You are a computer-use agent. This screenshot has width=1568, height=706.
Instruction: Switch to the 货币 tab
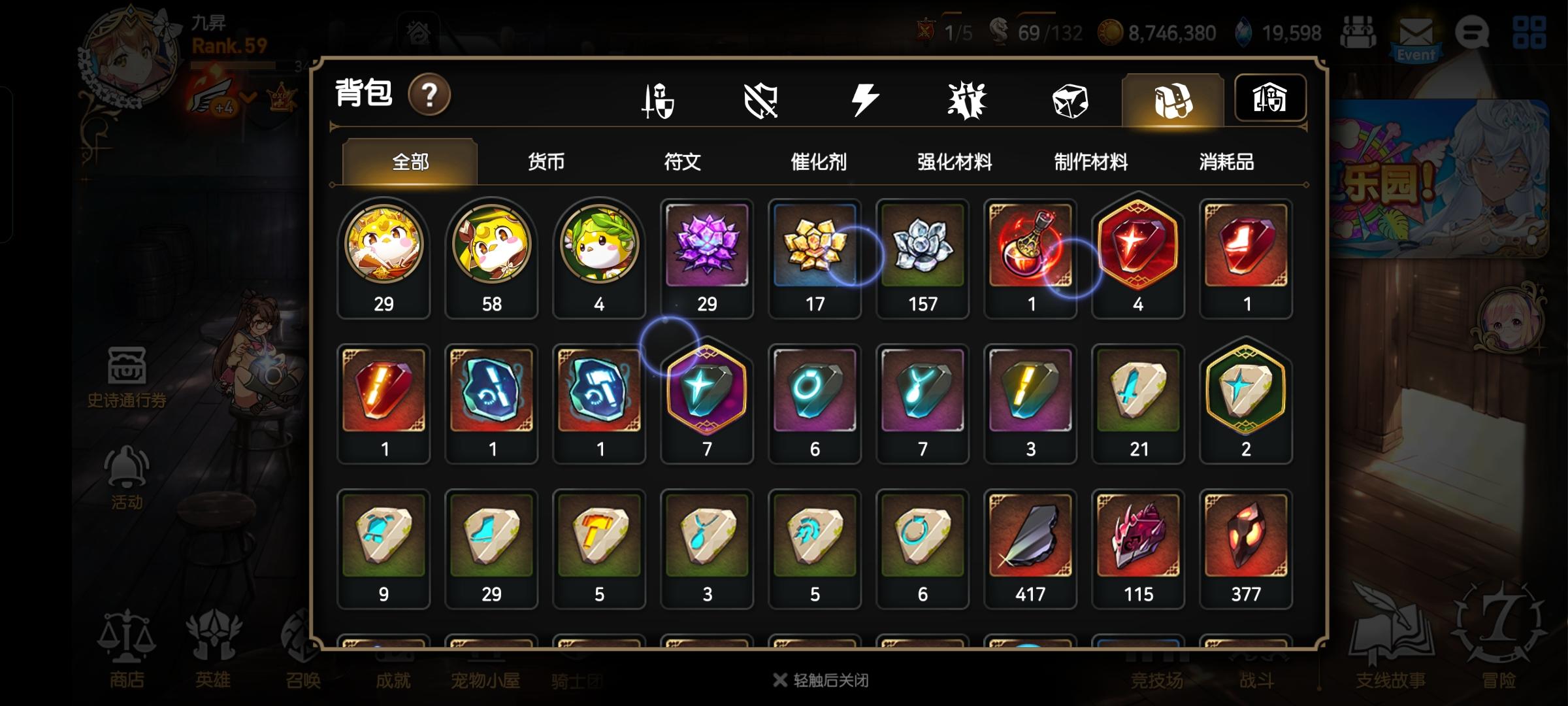tap(546, 161)
